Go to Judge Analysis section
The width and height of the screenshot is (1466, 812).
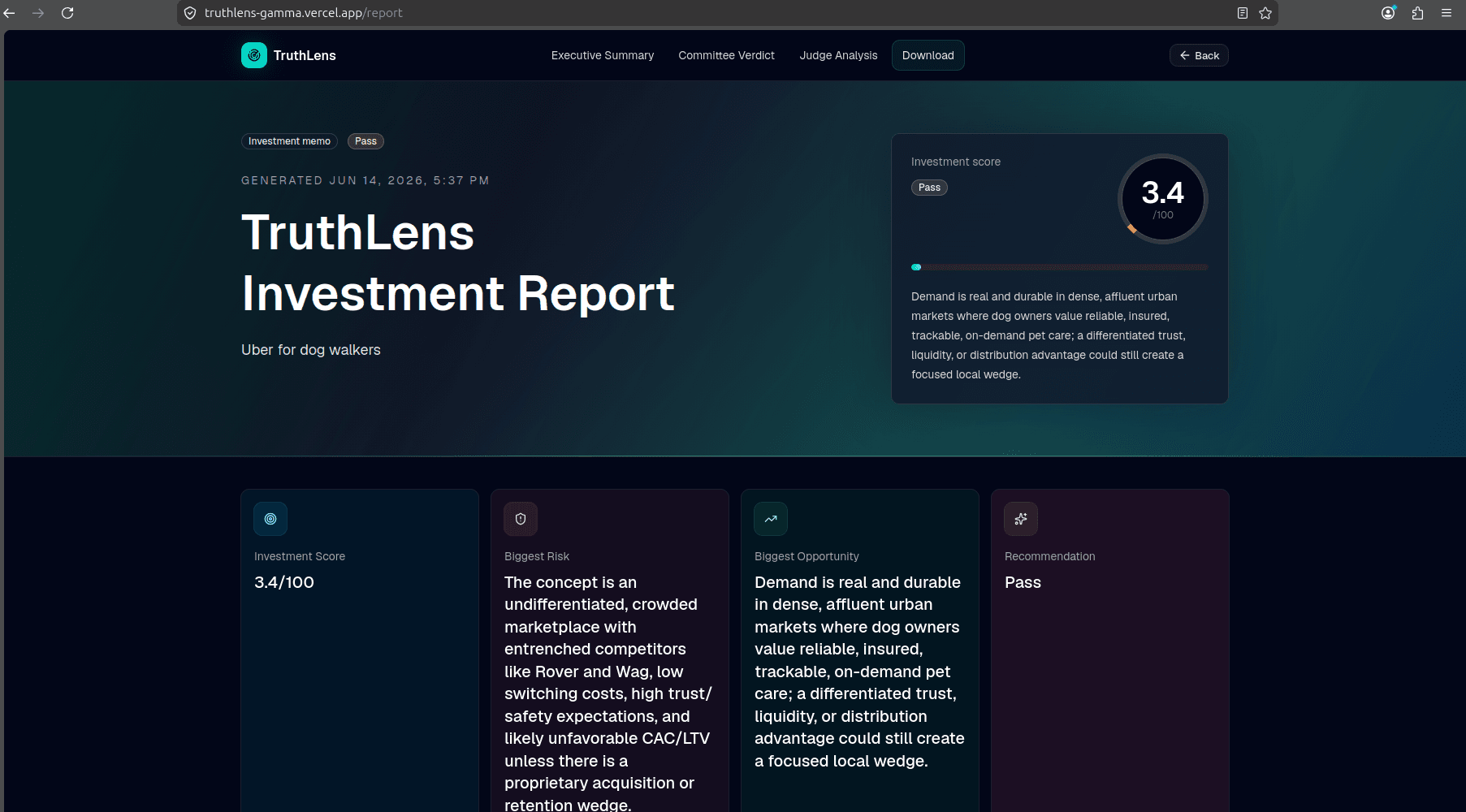pyautogui.click(x=838, y=55)
